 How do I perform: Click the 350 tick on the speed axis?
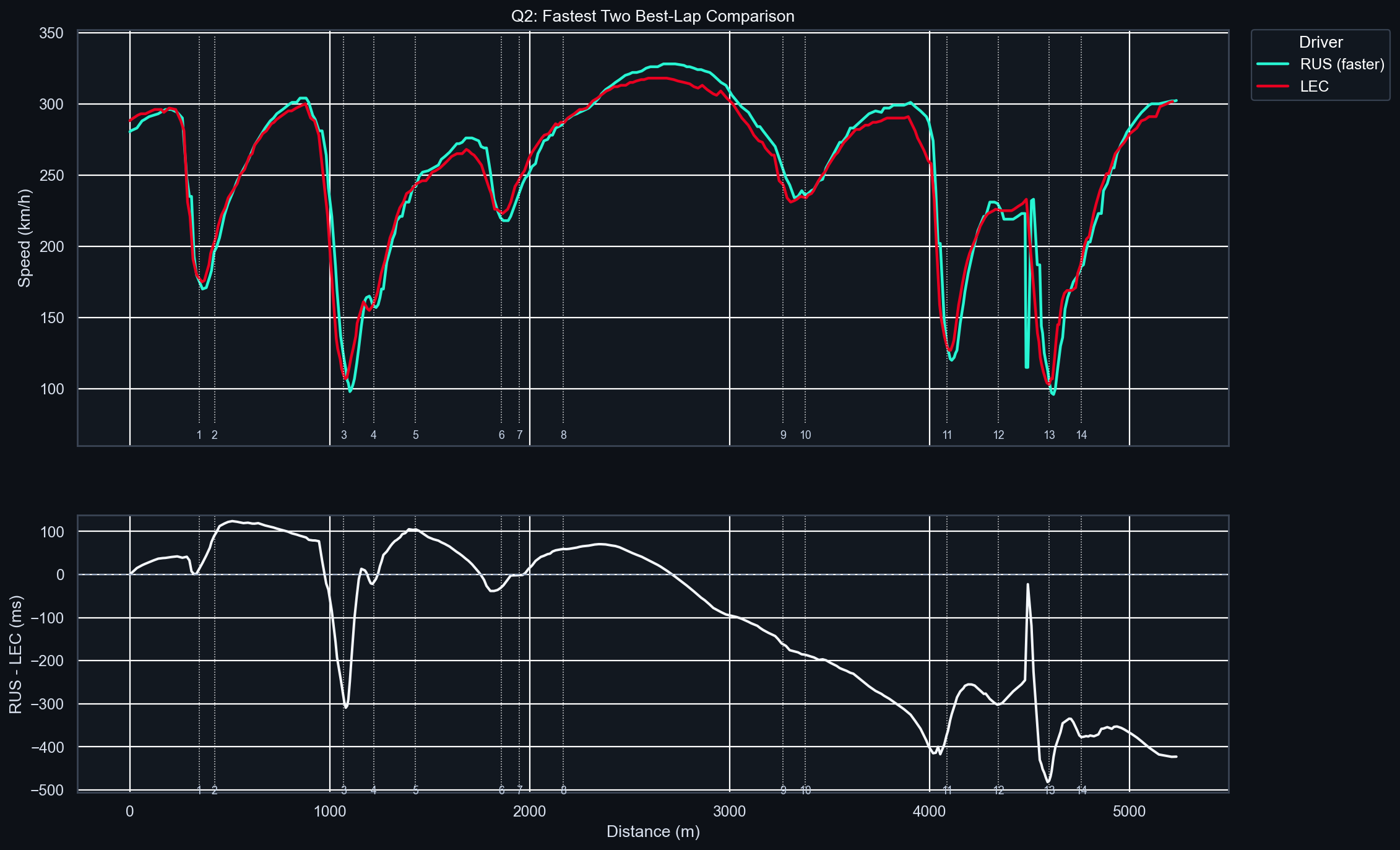(x=51, y=33)
